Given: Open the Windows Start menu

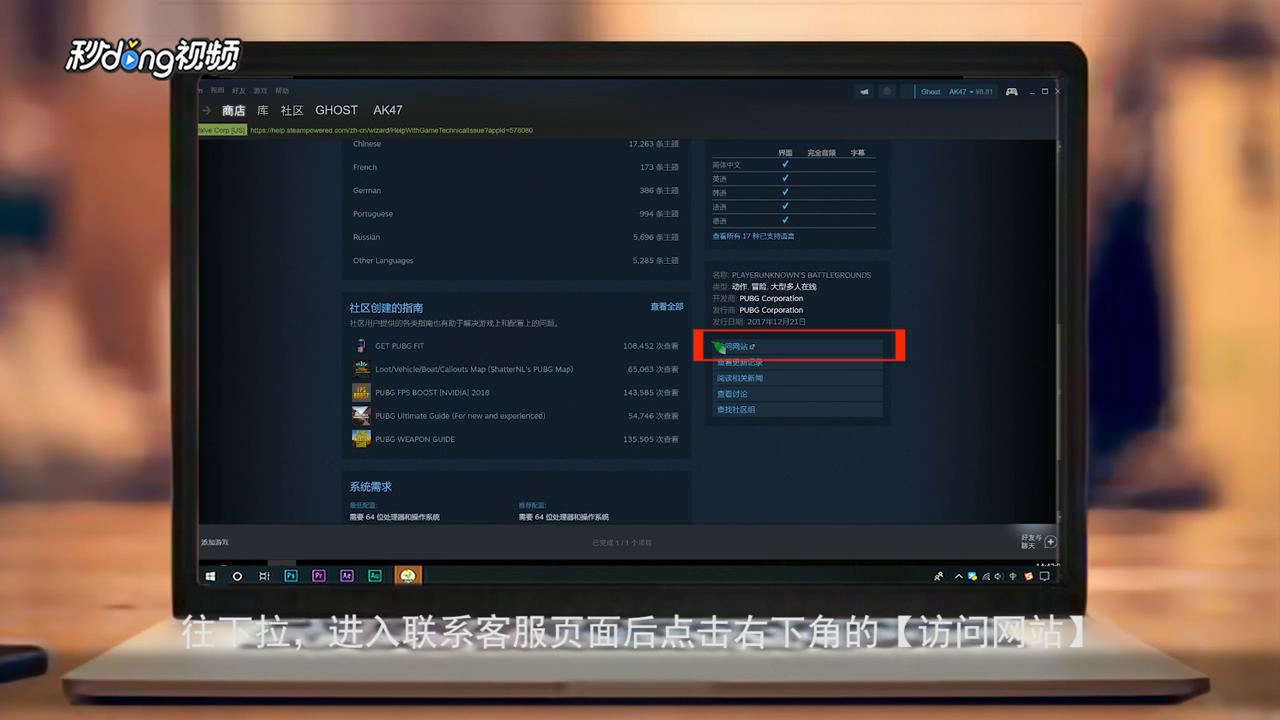Looking at the screenshot, I should (x=211, y=576).
